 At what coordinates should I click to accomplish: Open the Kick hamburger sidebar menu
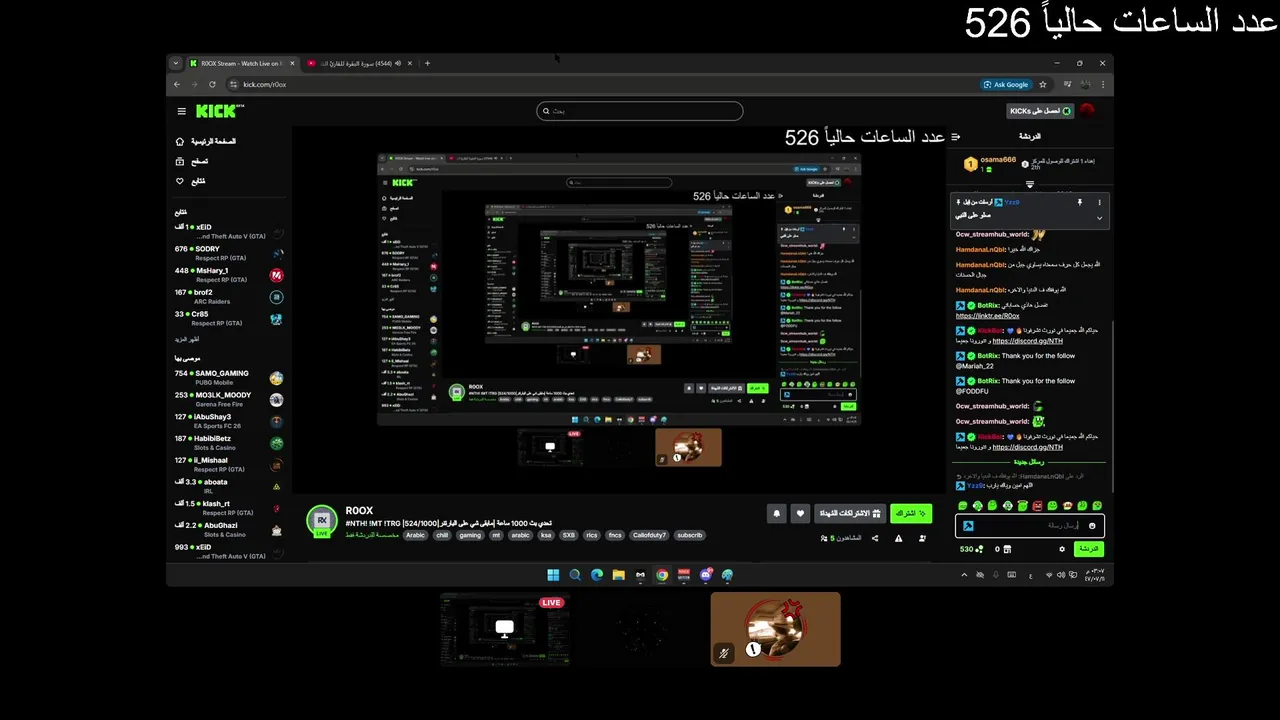pyautogui.click(x=182, y=111)
